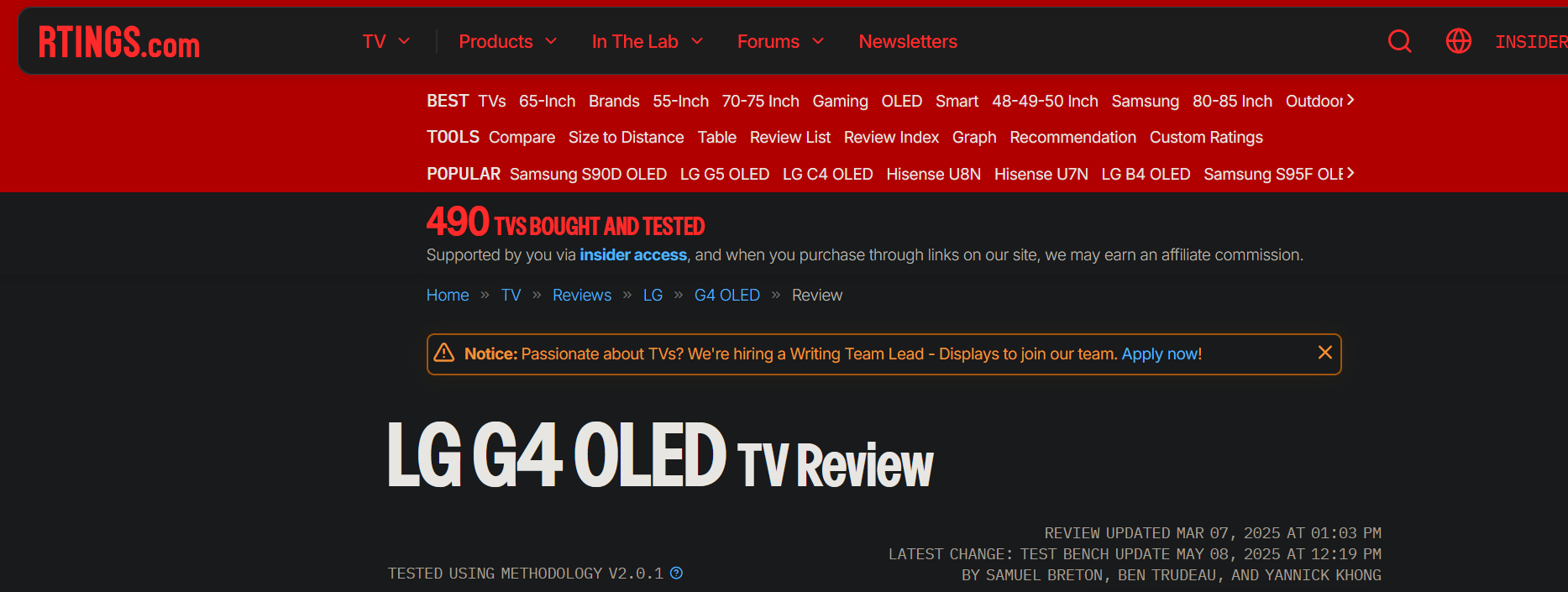Click 'TESTED USING METHODOLOGY V2.0.1' text

coord(525,573)
